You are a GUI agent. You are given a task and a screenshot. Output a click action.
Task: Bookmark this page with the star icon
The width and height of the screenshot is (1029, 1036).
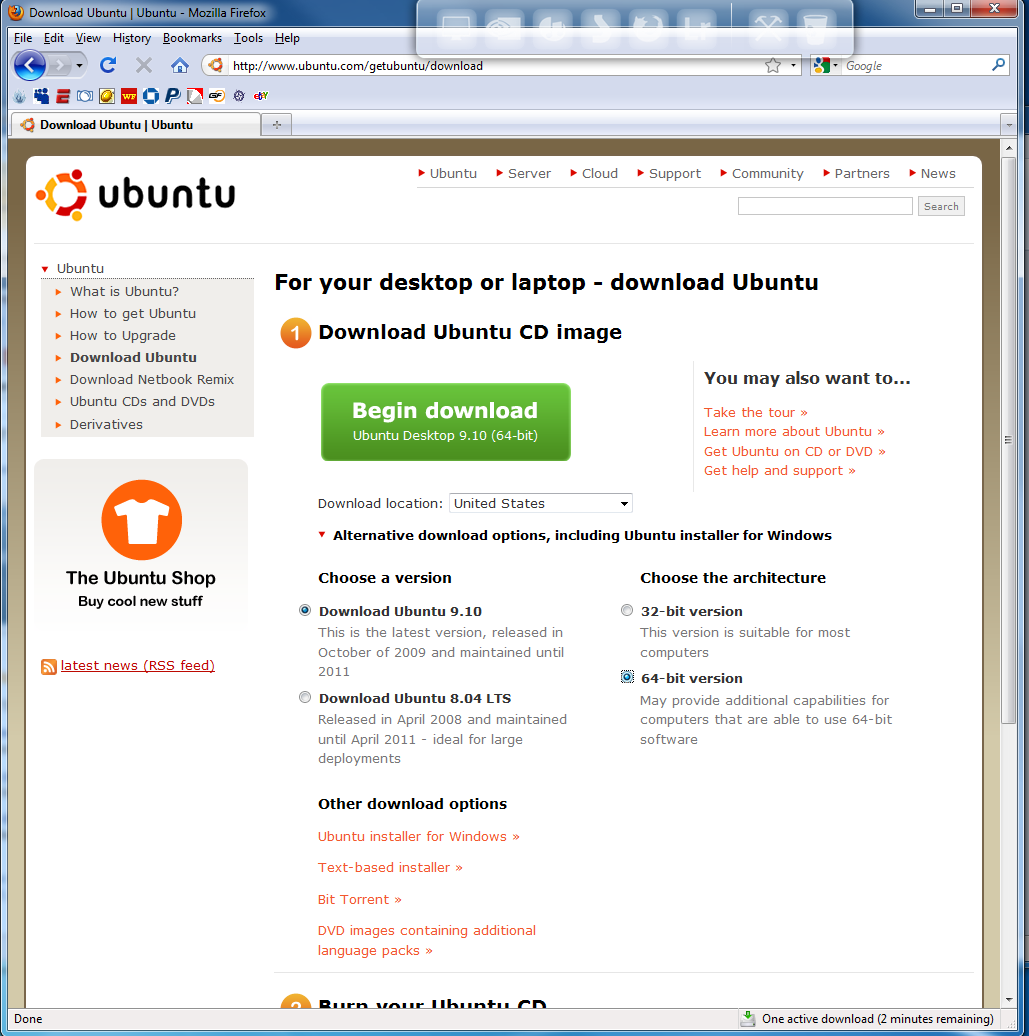[773, 65]
